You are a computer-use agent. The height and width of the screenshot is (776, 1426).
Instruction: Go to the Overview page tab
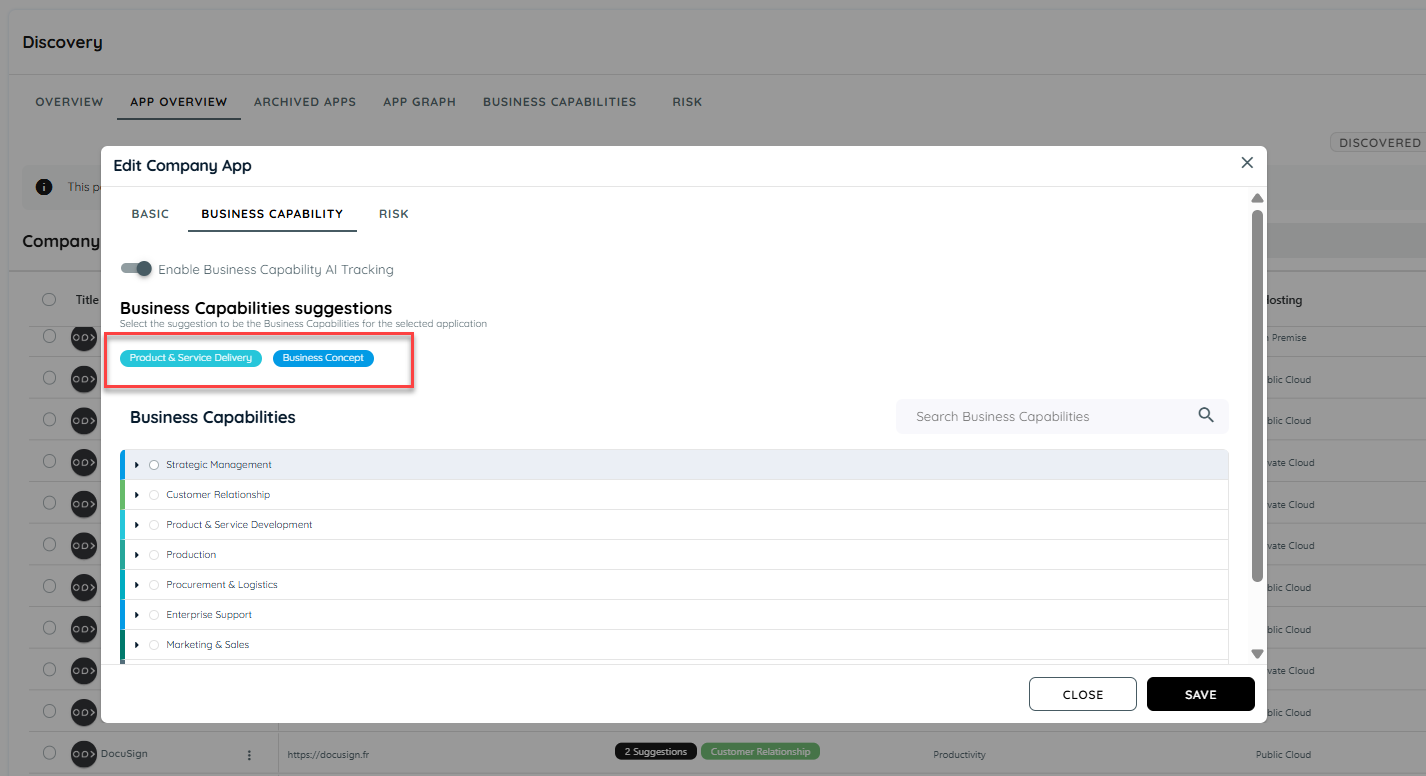(x=69, y=102)
